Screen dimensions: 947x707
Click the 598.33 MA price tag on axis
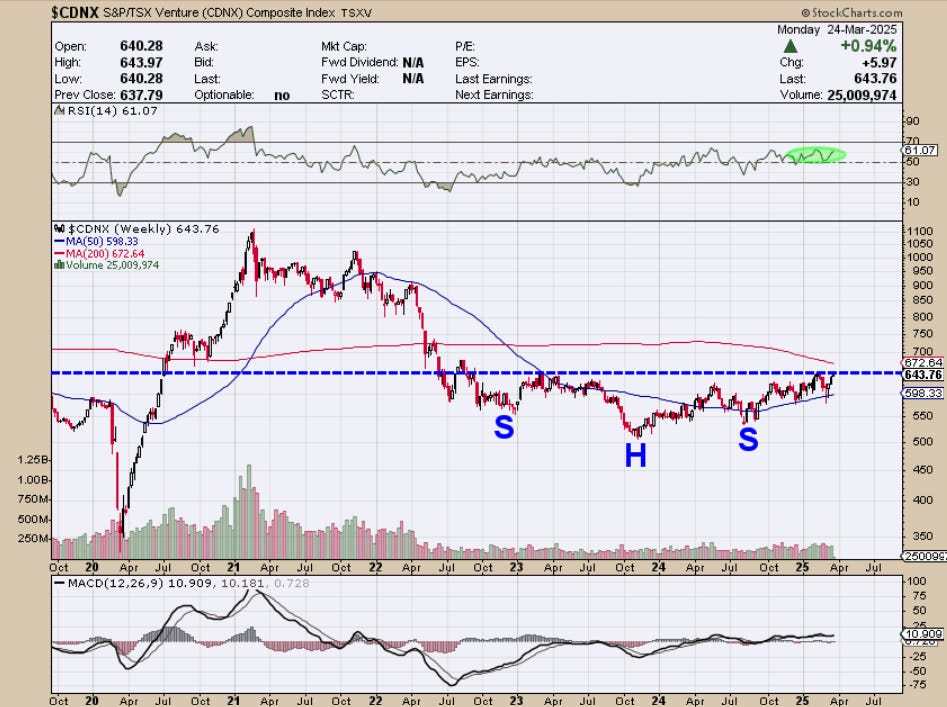click(923, 393)
